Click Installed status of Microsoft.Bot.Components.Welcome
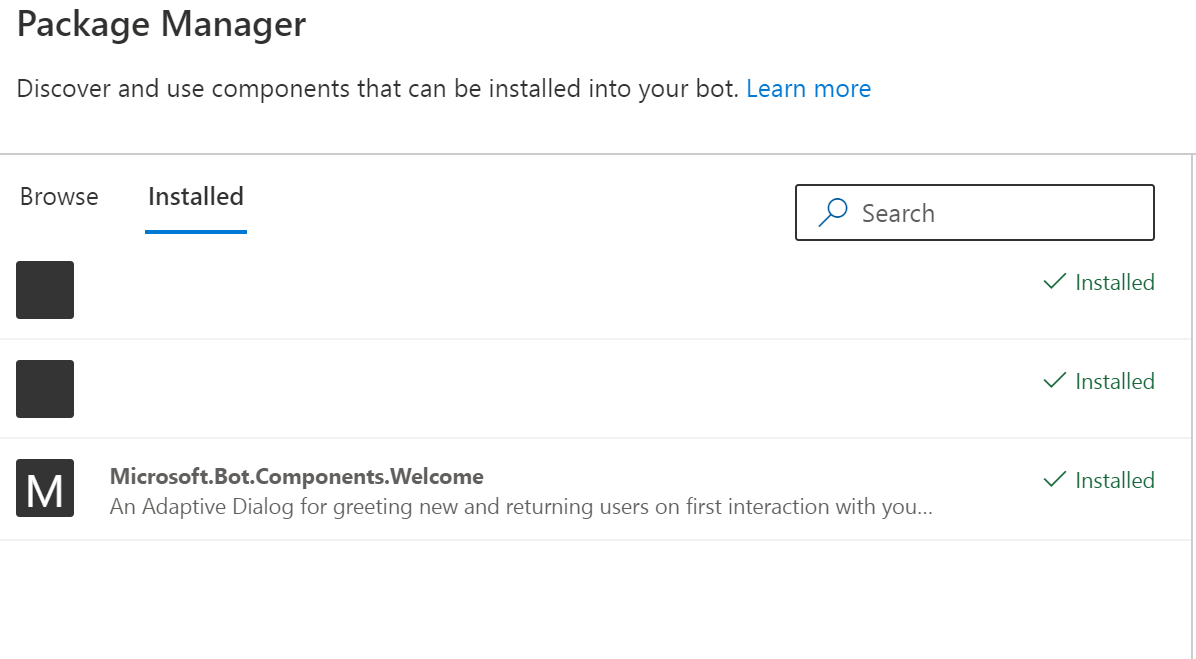This screenshot has width=1196, height=659. pyautogui.click(x=1098, y=480)
